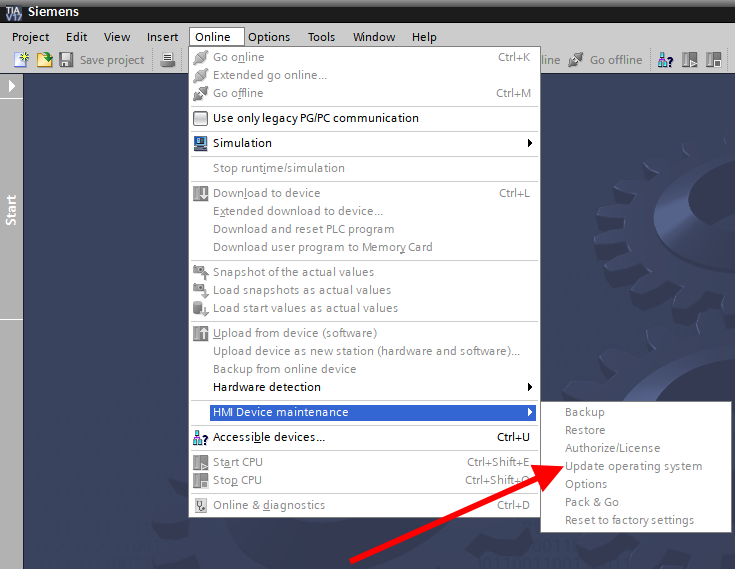Click the vertical Start tab on left sidebar
This screenshot has height=569, width=735.
click(x=11, y=210)
